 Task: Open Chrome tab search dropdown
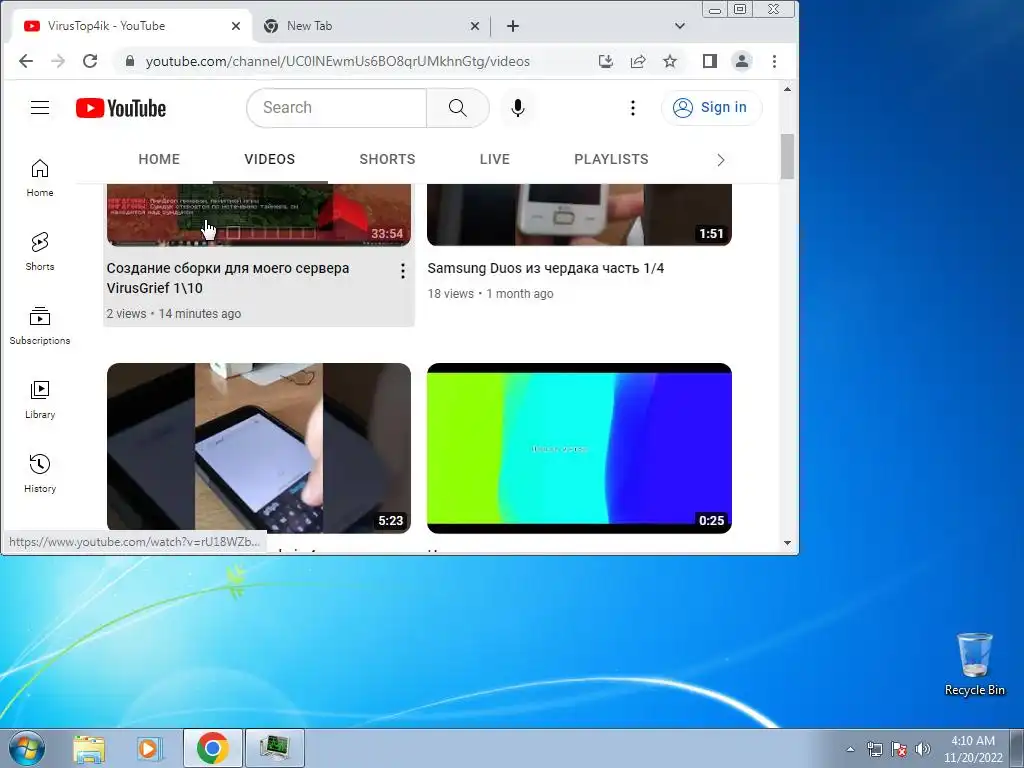(680, 26)
